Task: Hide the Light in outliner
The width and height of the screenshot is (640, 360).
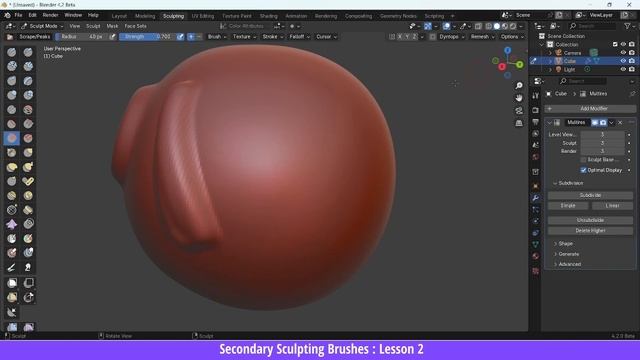Action: point(623,69)
